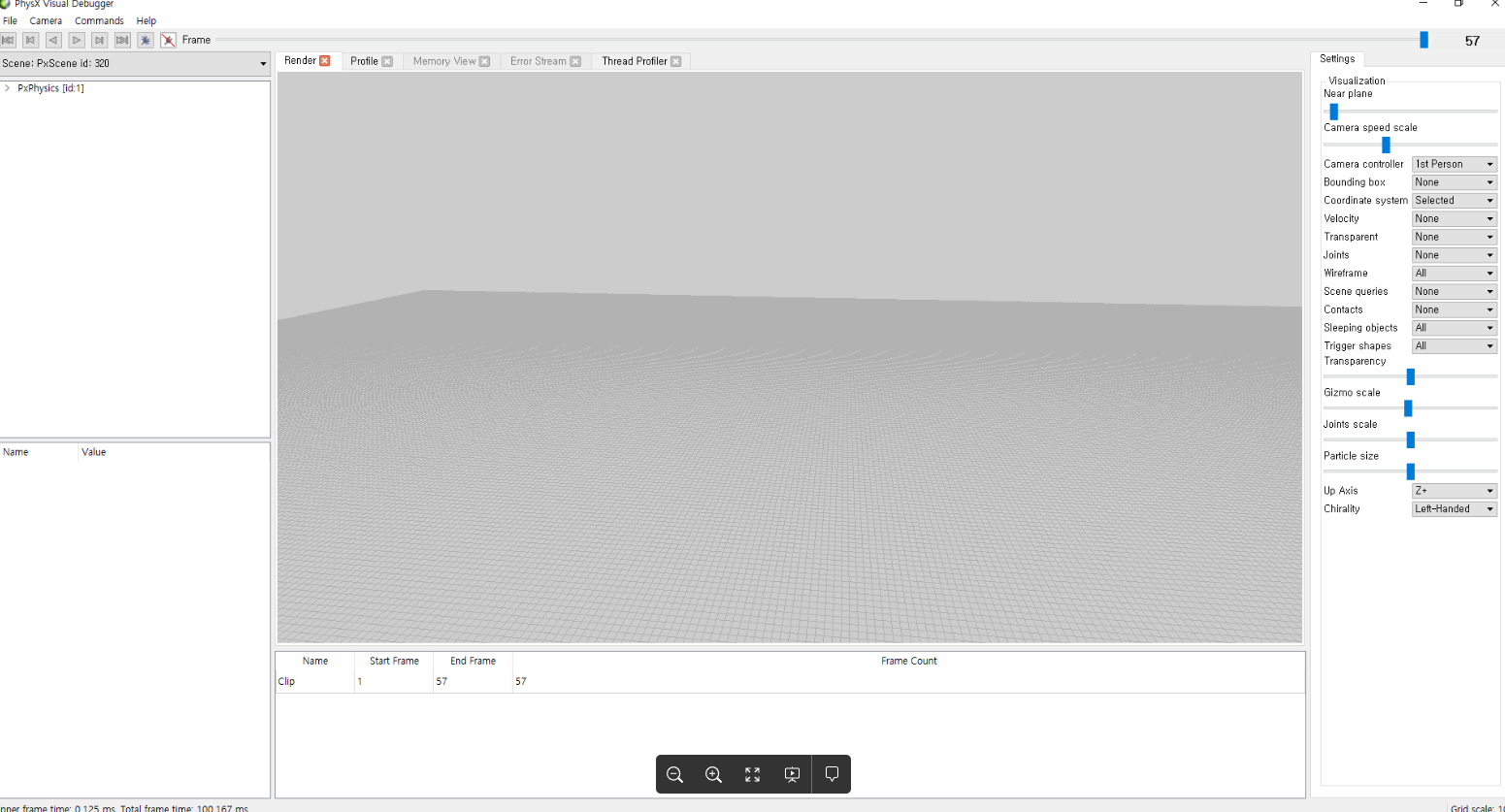Click the frame number 57 field
The height and width of the screenshot is (812, 1505).
(1472, 41)
